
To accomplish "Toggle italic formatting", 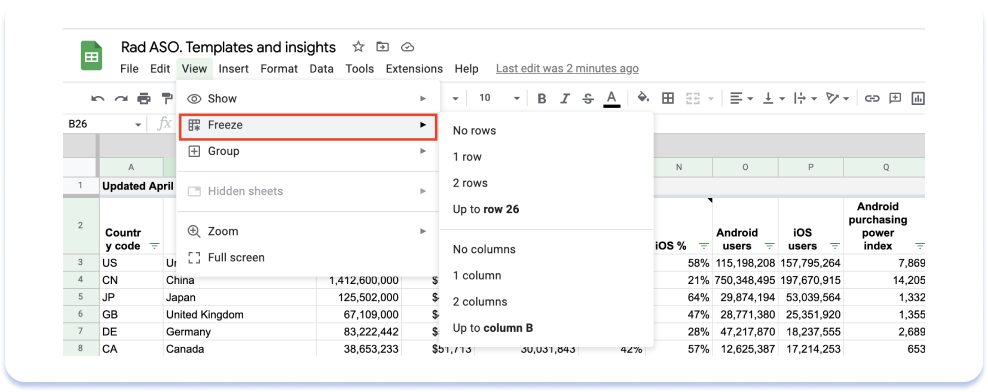I will point(565,98).
